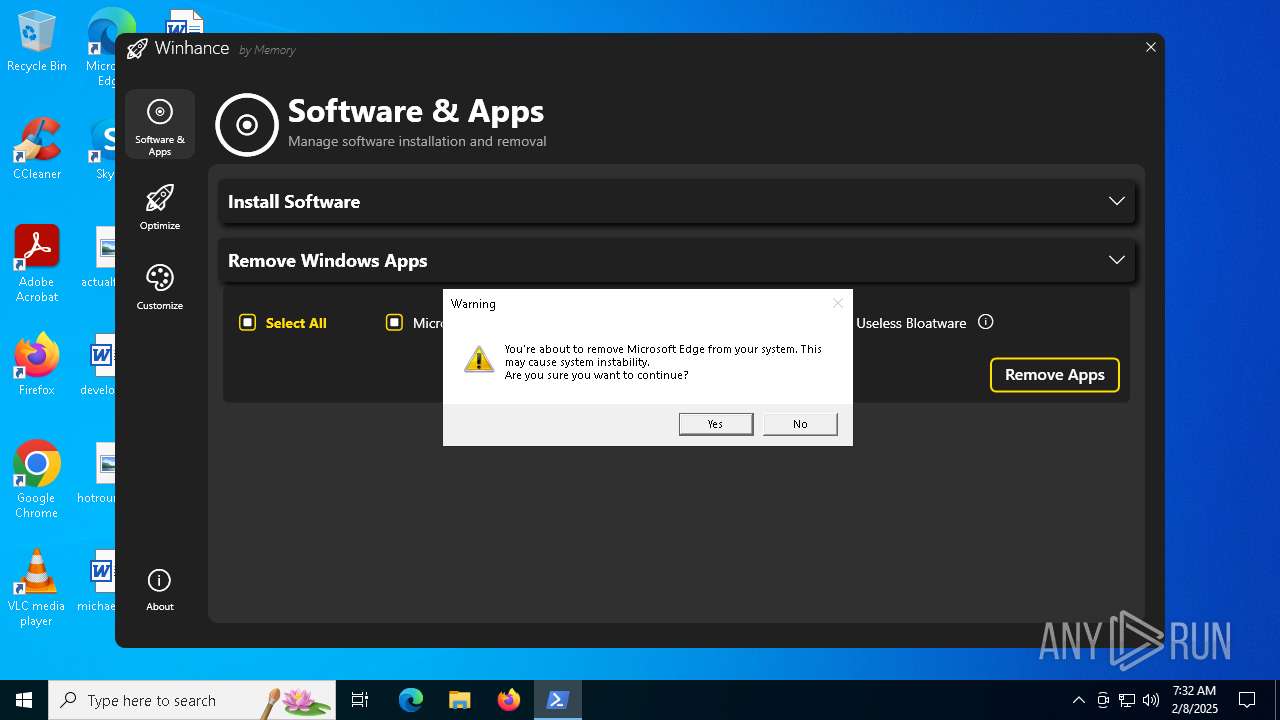The width and height of the screenshot is (1280, 720).
Task: Confirm Edge removal with Yes
Action: point(716,424)
